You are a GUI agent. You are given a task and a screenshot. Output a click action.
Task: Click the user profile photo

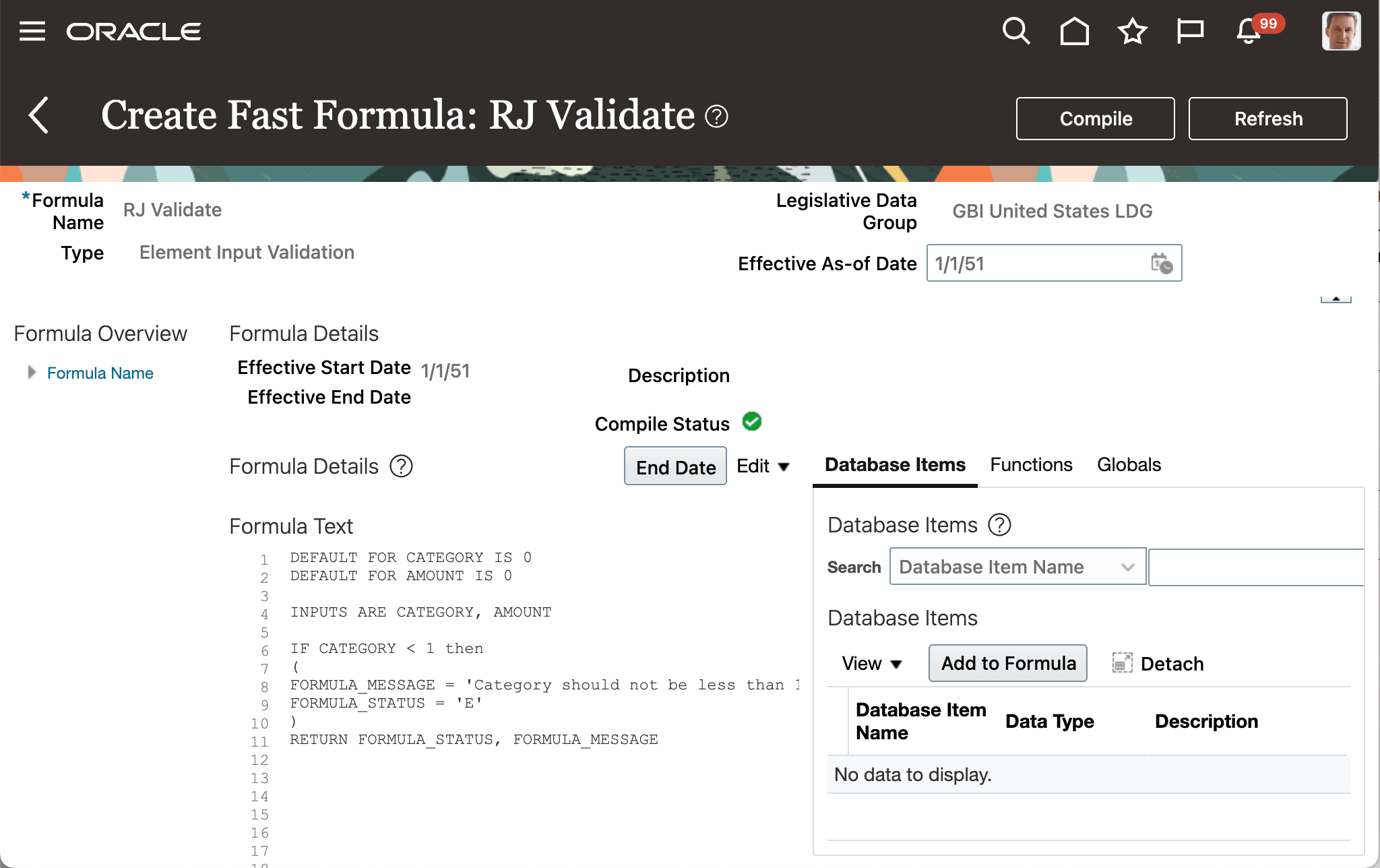click(1341, 30)
